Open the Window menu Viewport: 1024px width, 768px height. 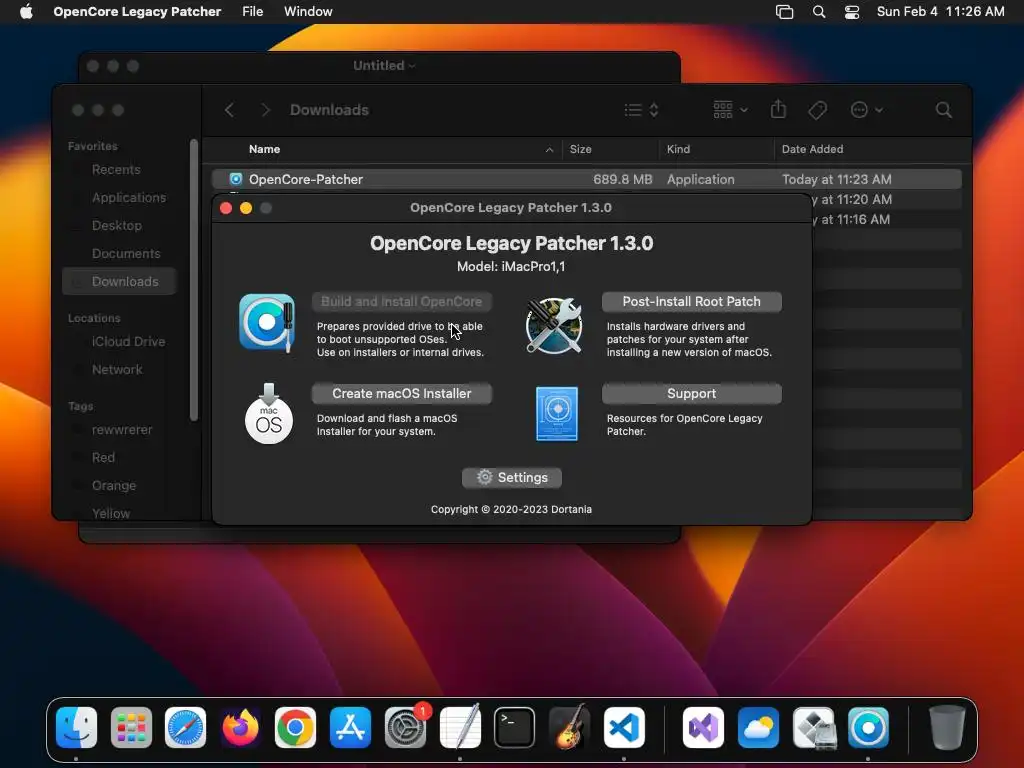point(308,12)
